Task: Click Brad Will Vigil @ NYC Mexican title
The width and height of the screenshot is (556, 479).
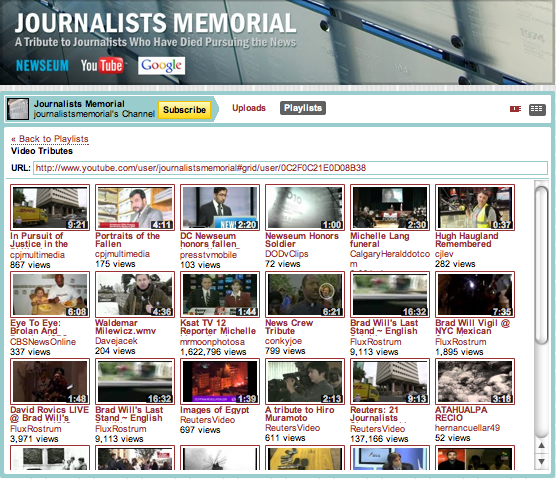Action: pyautogui.click(x=473, y=327)
